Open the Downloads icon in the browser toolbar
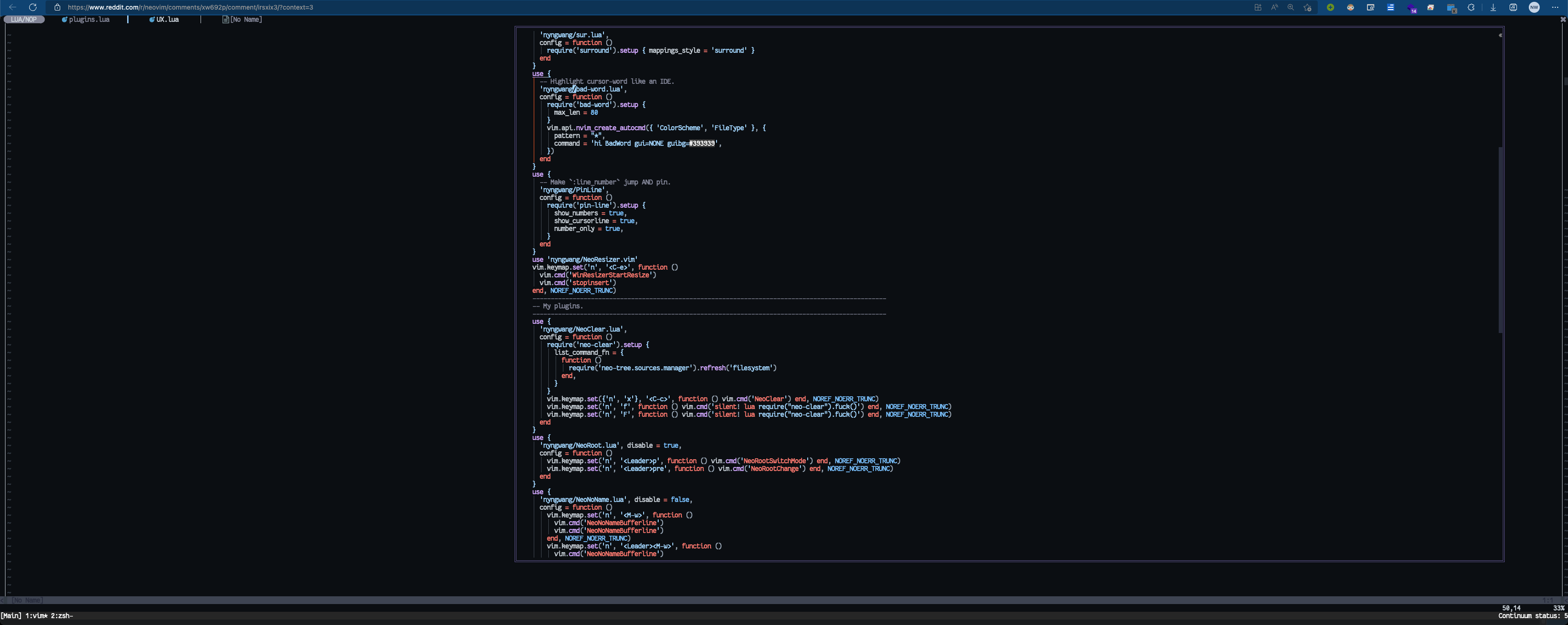This screenshot has width=1568, height=625. pyautogui.click(x=1492, y=7)
